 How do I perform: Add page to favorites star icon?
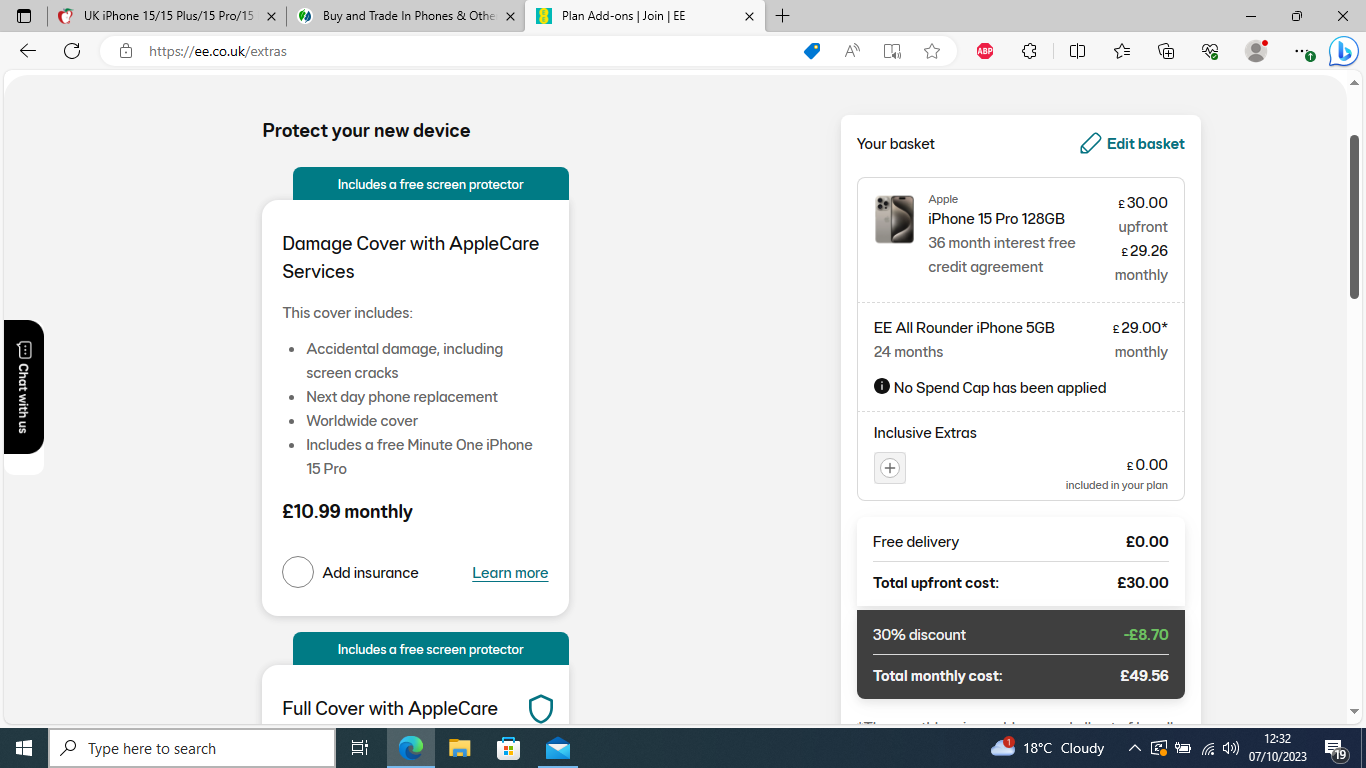pos(932,51)
